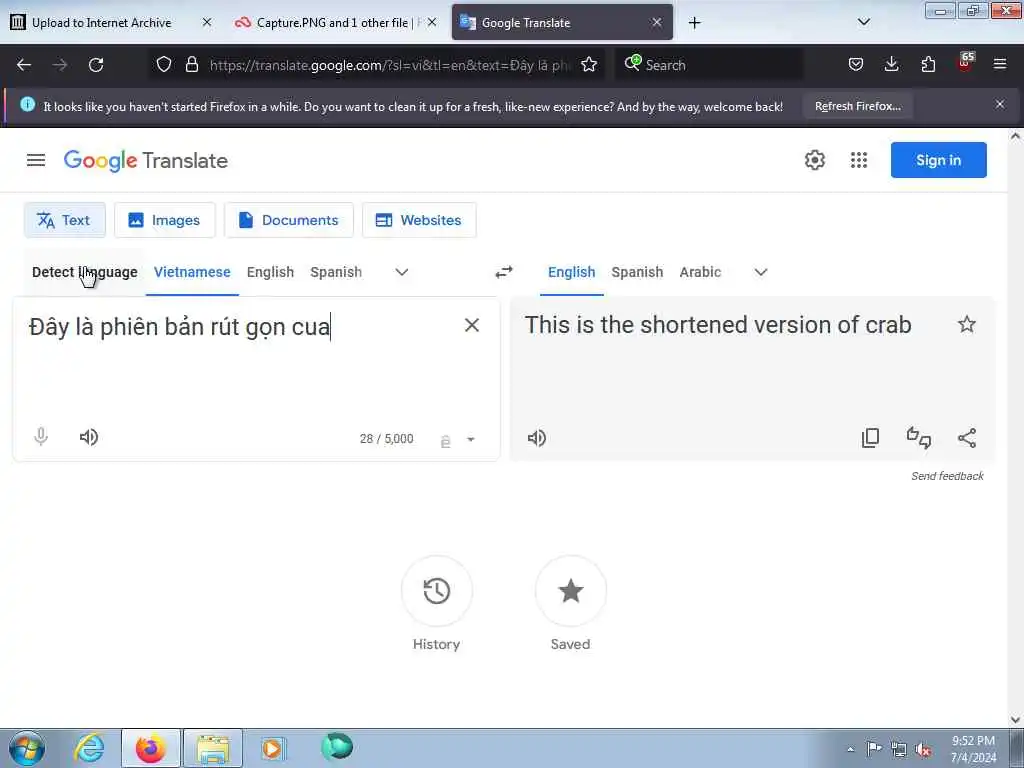Screen dimensions: 1024x768
Task: Save translation with the star icon
Action: point(967,325)
